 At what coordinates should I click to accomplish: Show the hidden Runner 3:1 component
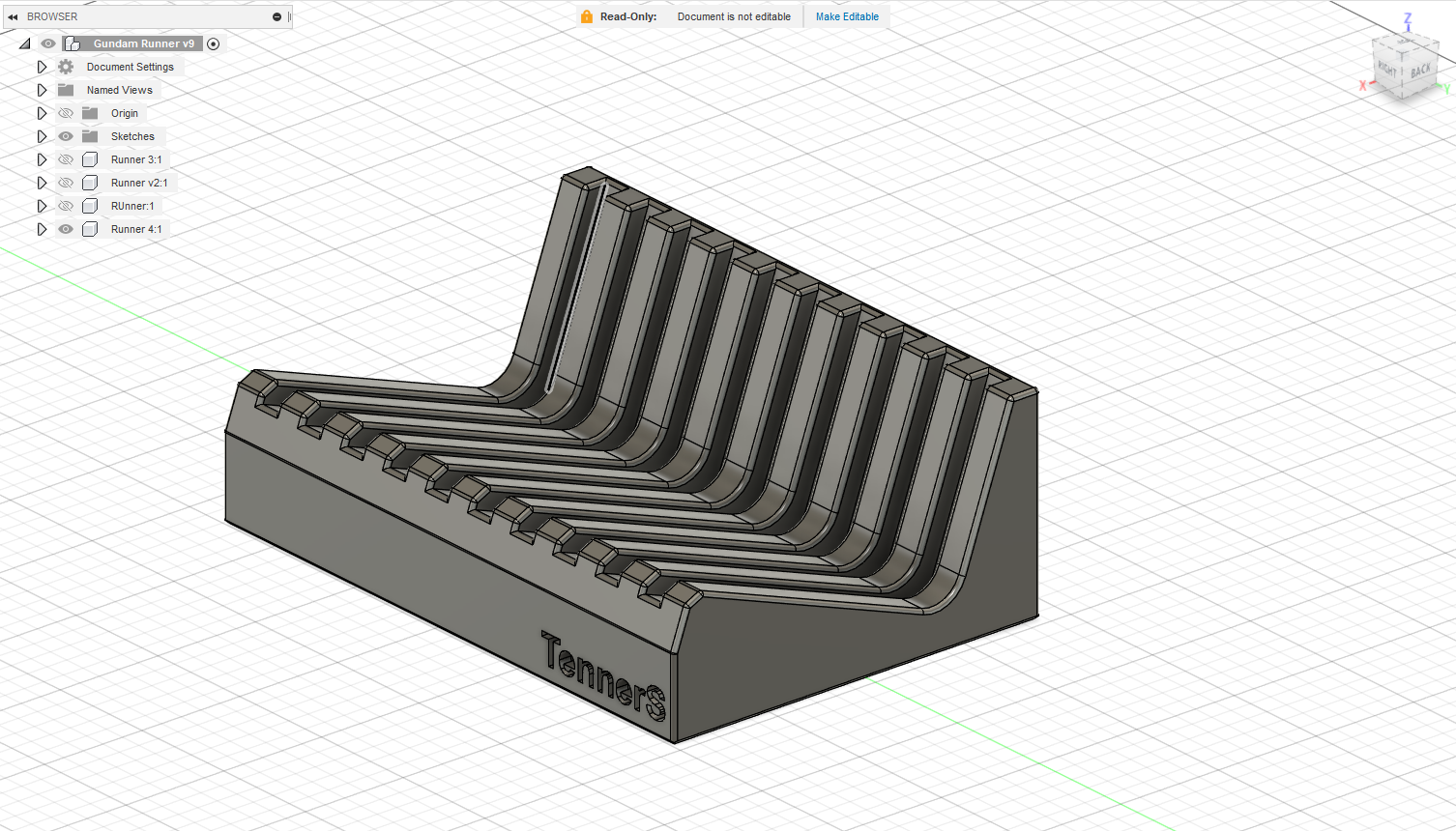pyautogui.click(x=66, y=159)
